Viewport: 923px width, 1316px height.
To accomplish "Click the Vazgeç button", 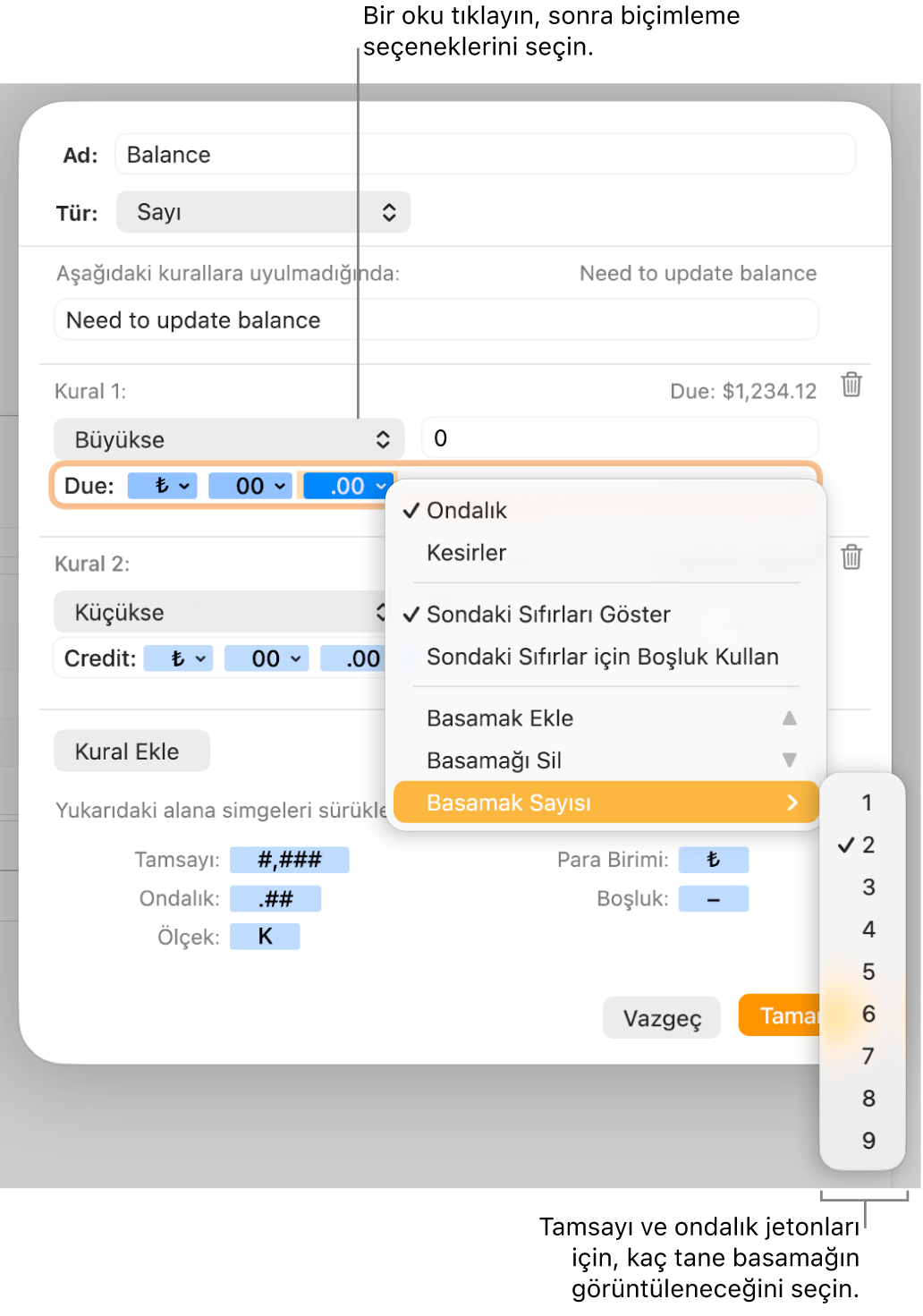I will click(x=662, y=1017).
